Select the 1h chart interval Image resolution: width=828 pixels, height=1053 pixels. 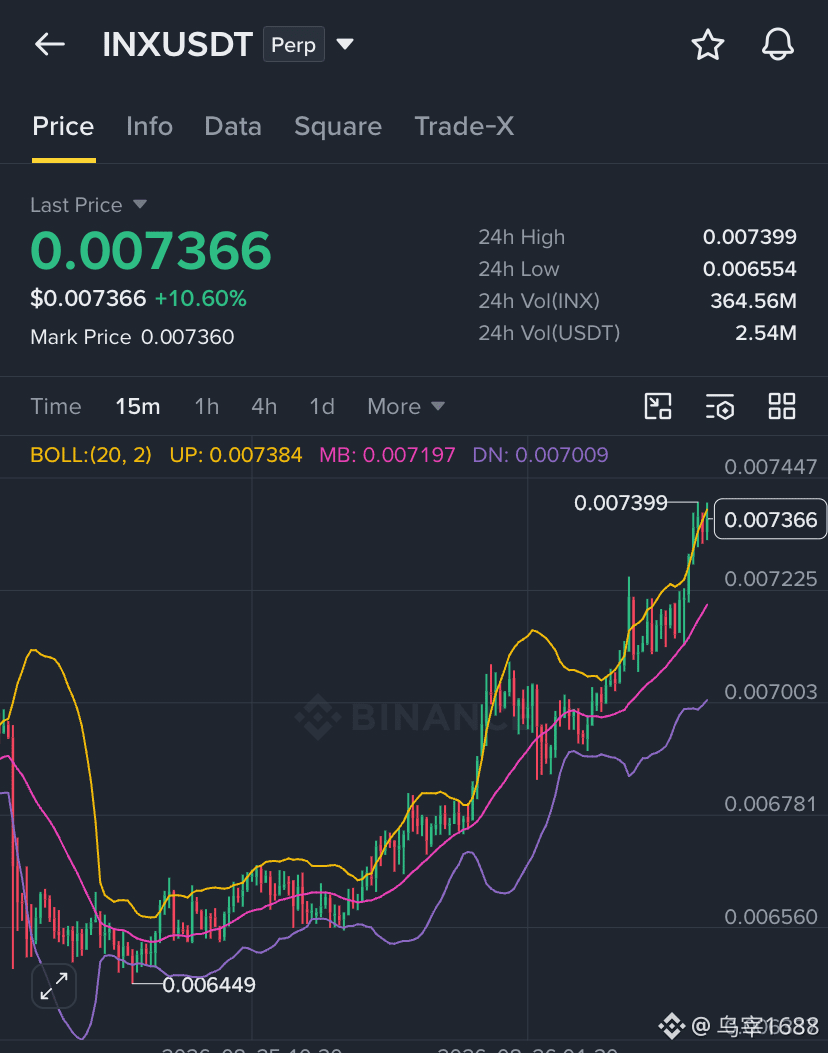tap(207, 406)
